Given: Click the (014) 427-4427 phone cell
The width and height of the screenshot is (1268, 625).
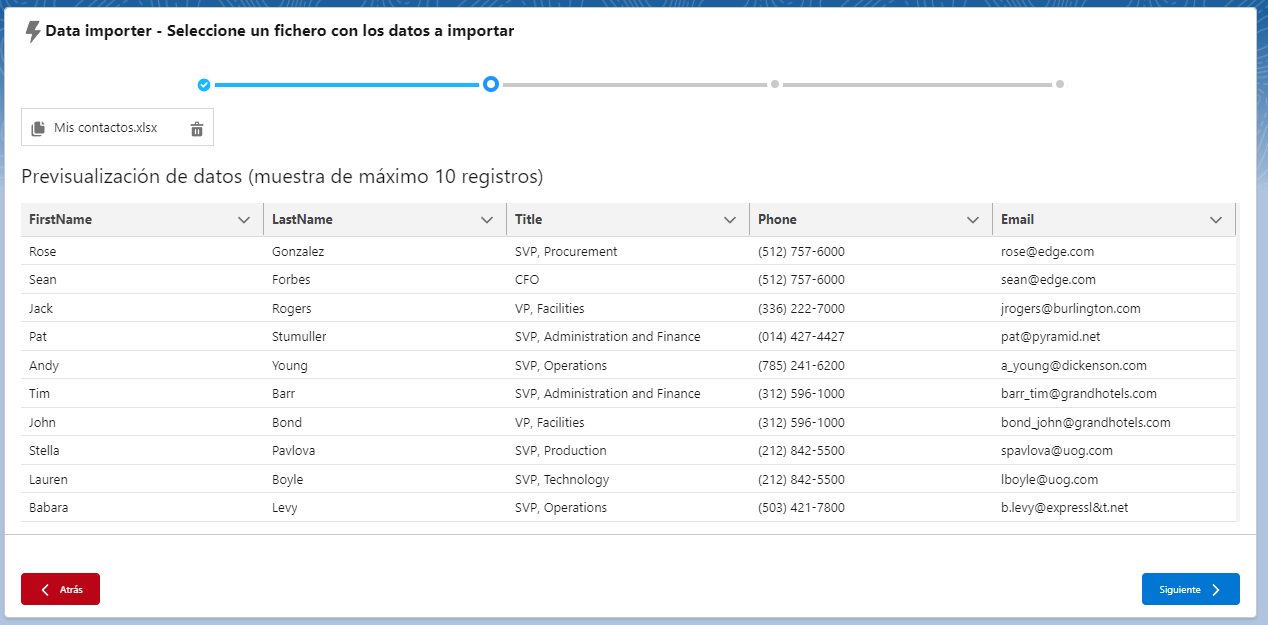Looking at the screenshot, I should [x=871, y=337].
